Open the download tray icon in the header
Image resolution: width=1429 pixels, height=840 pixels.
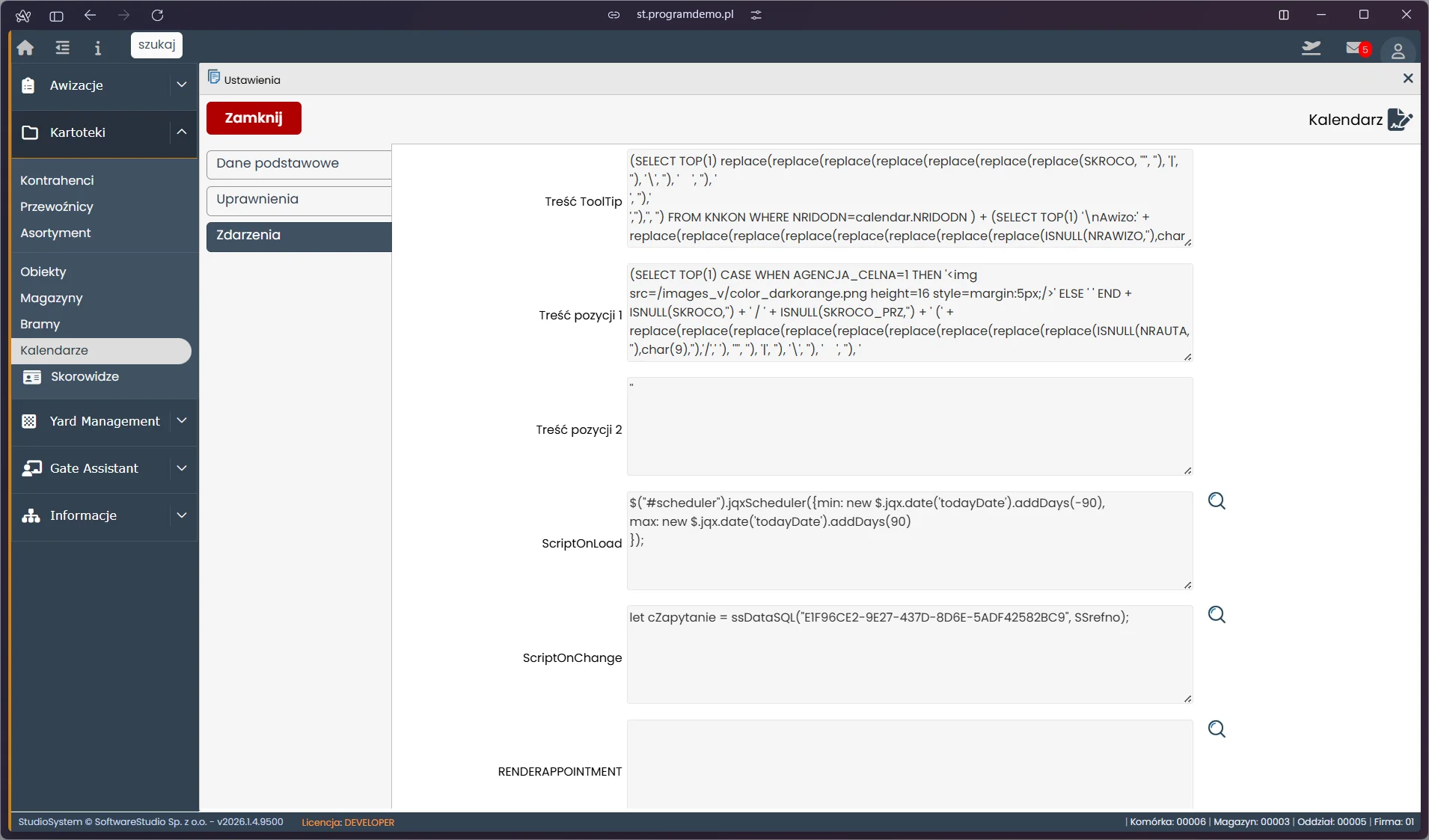click(x=1312, y=49)
